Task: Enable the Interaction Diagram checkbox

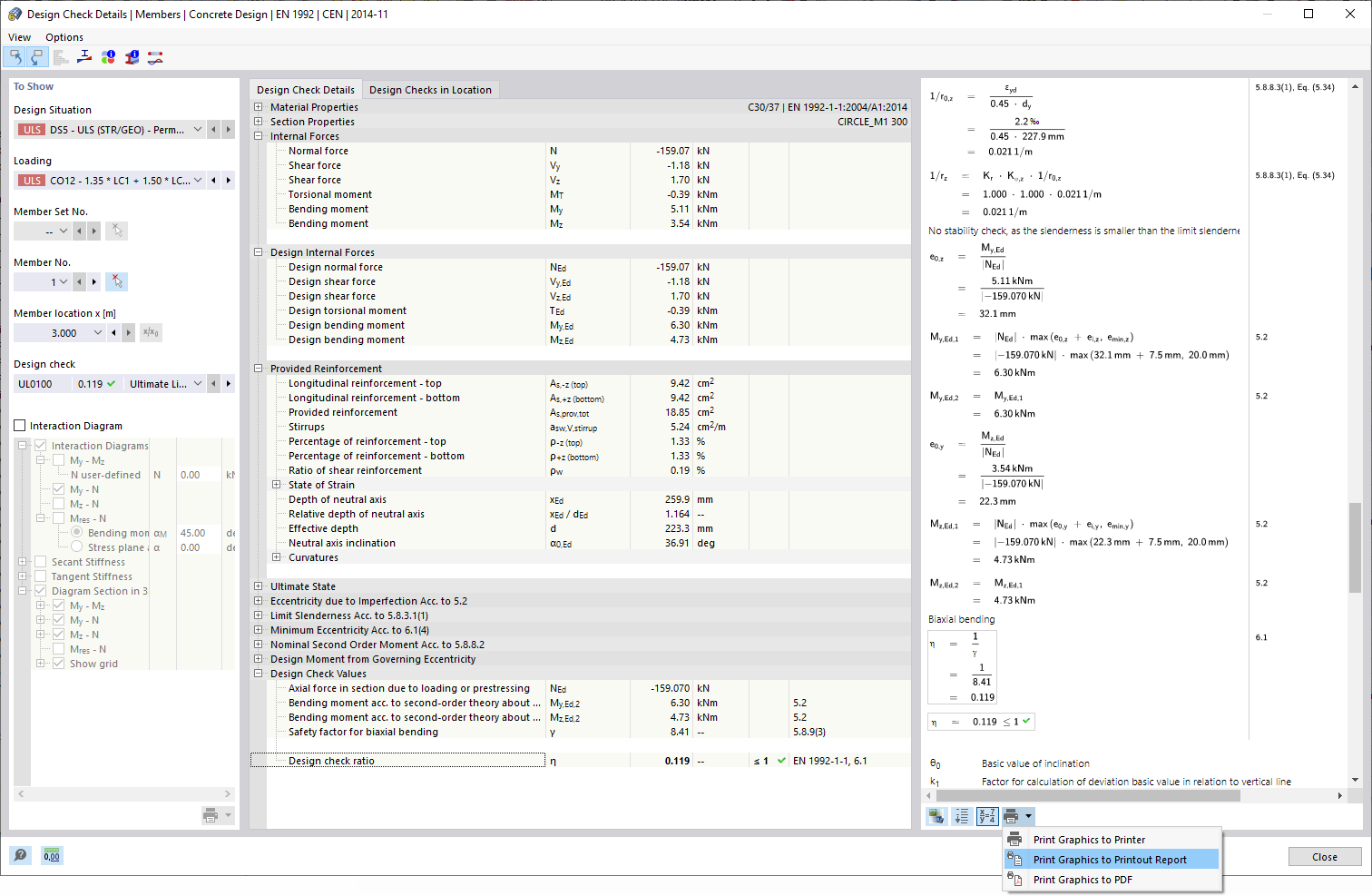Action: 20,426
